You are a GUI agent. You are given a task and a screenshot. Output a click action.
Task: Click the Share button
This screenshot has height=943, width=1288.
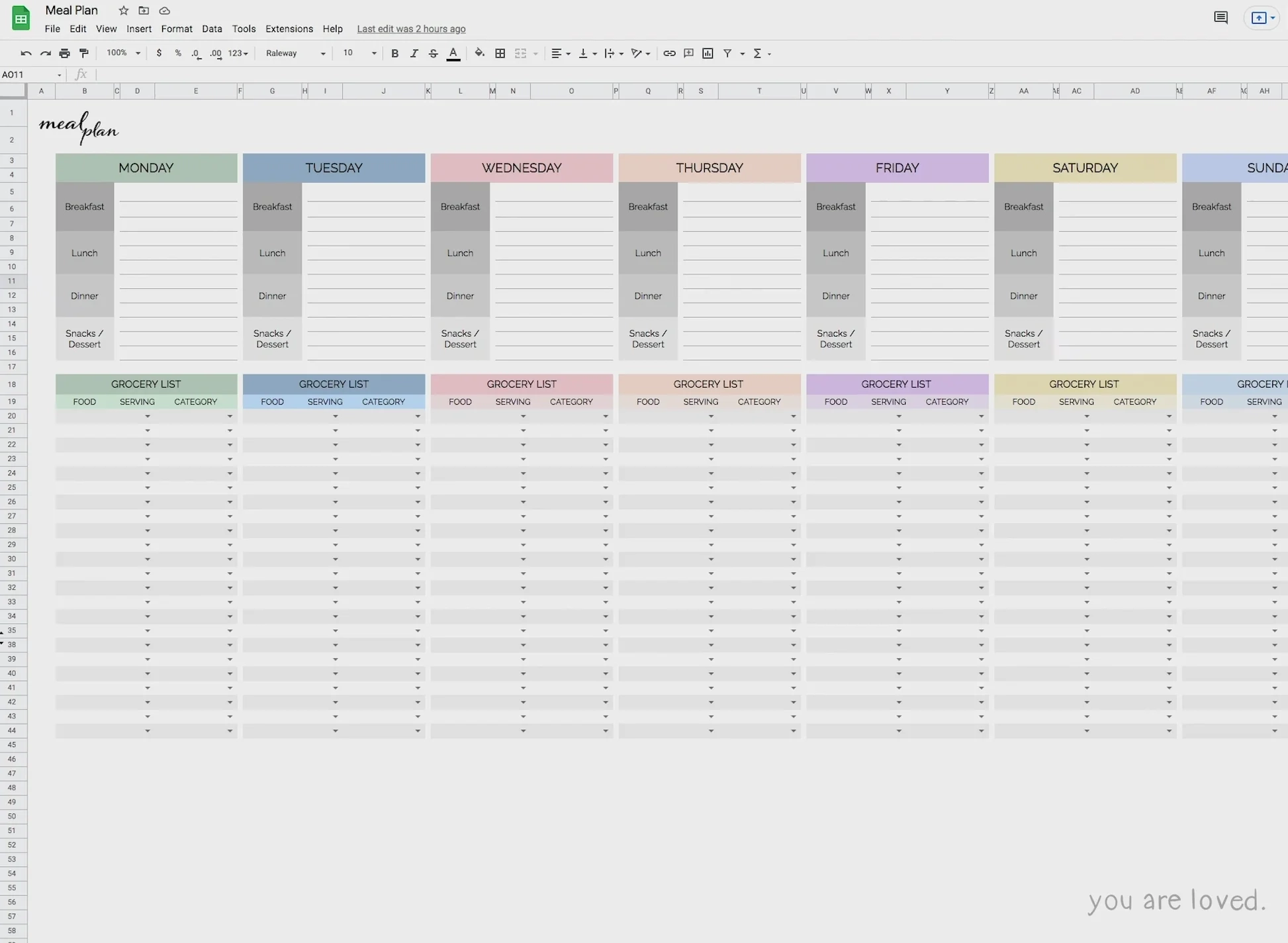pyautogui.click(x=1261, y=18)
